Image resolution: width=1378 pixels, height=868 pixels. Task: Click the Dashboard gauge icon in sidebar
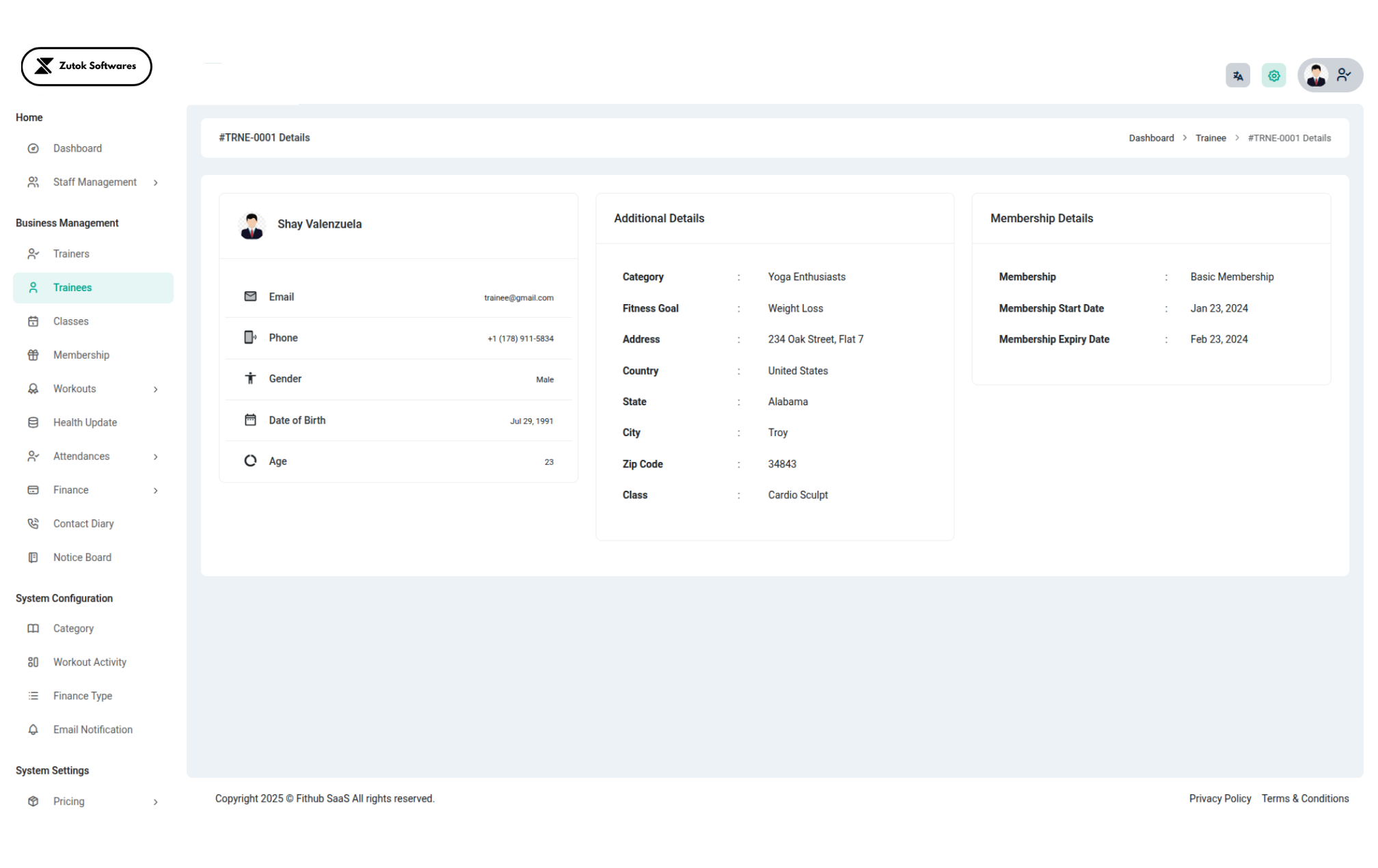point(33,148)
